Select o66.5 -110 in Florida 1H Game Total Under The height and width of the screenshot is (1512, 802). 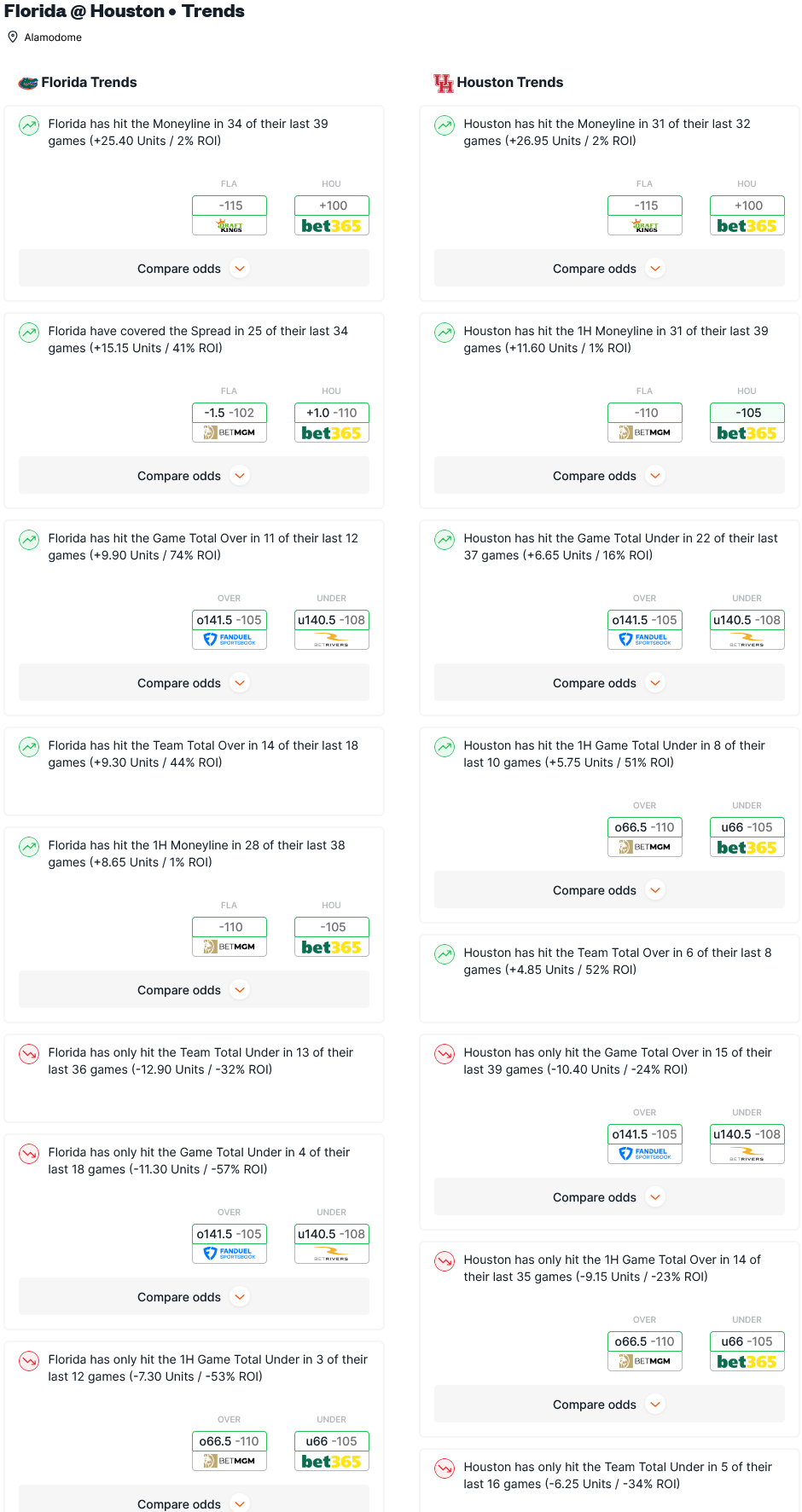pos(230,1441)
